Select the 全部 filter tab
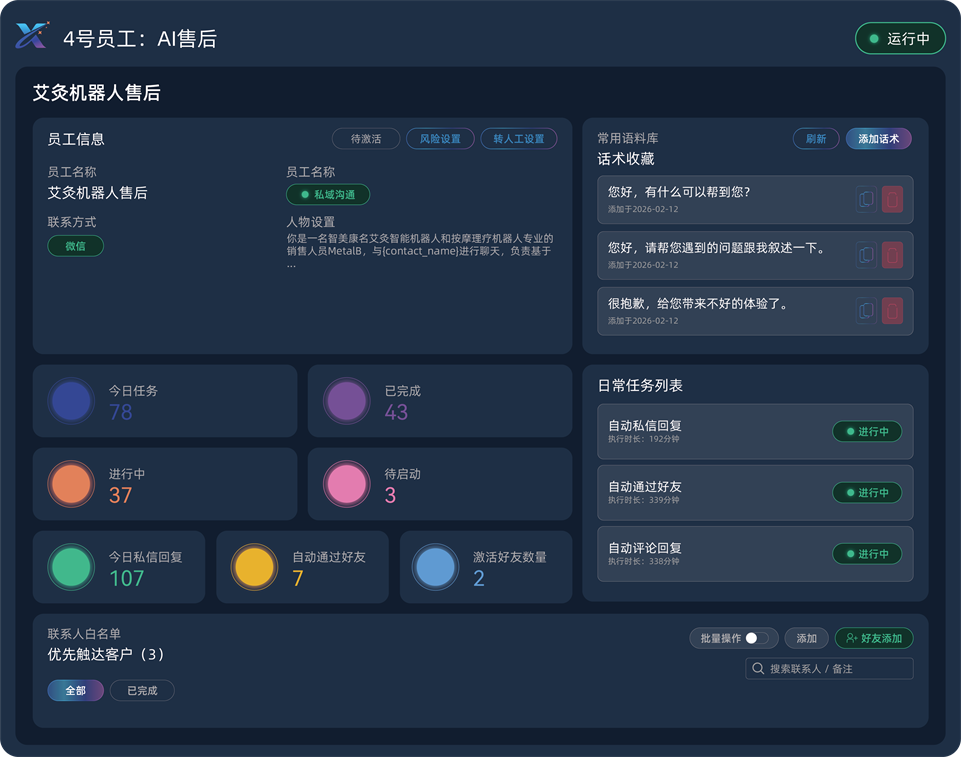961x757 pixels. pos(75,691)
